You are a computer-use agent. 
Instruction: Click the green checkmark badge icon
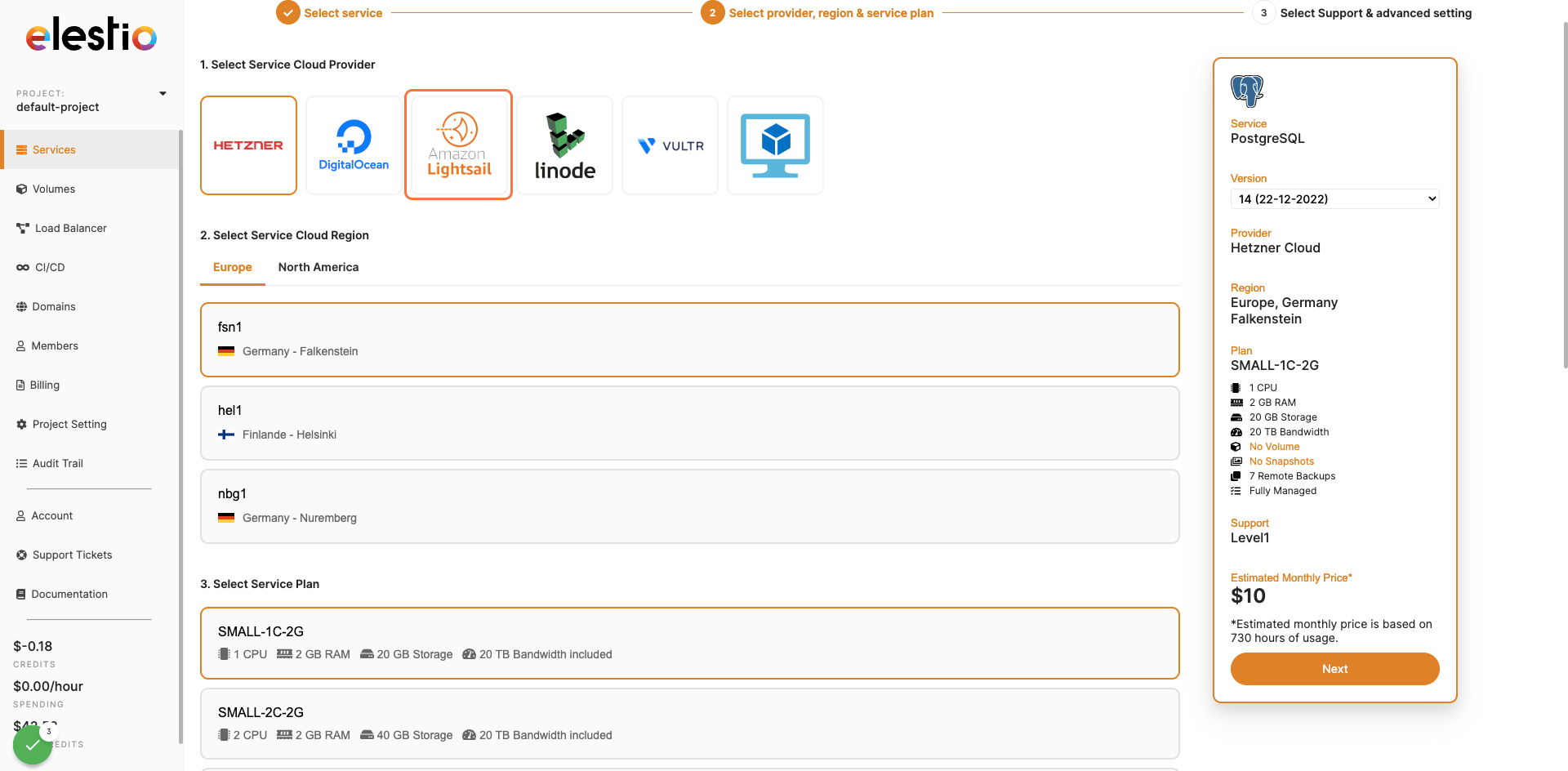point(33,745)
